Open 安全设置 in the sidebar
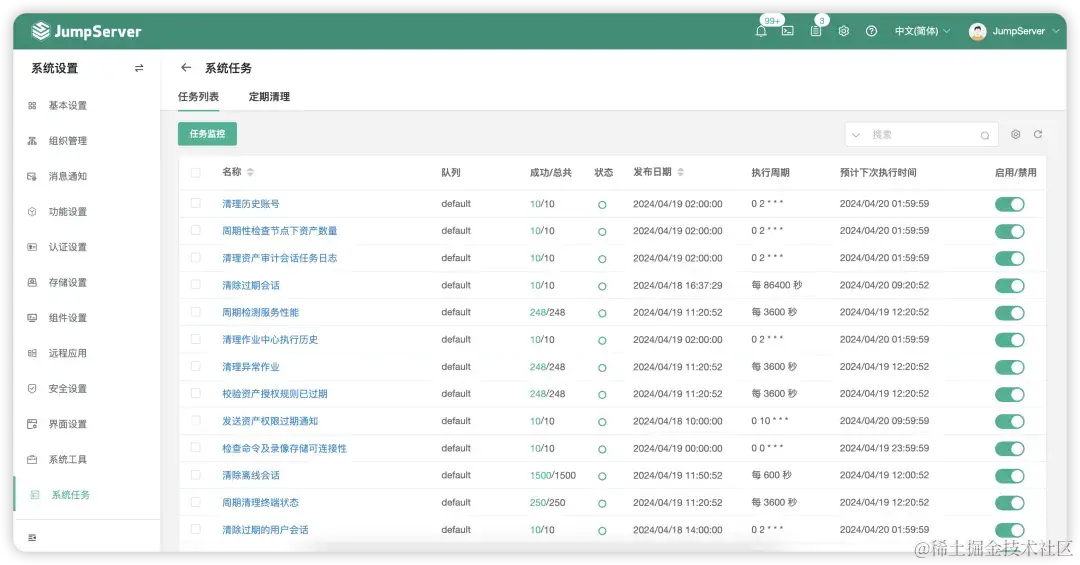 68,389
